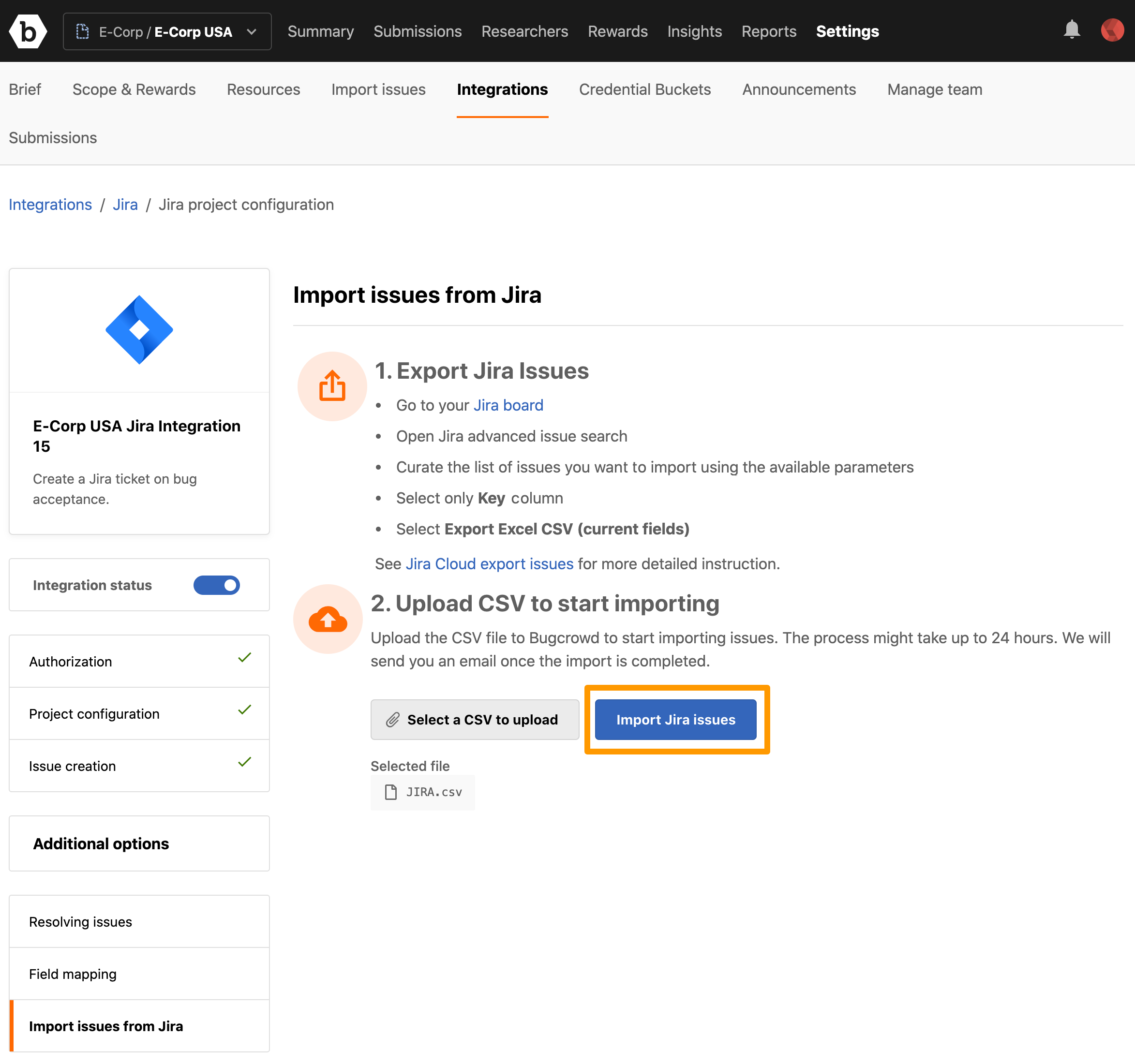Open Field mapping option
Screen dimensions: 1135x1064
[x=139, y=974]
